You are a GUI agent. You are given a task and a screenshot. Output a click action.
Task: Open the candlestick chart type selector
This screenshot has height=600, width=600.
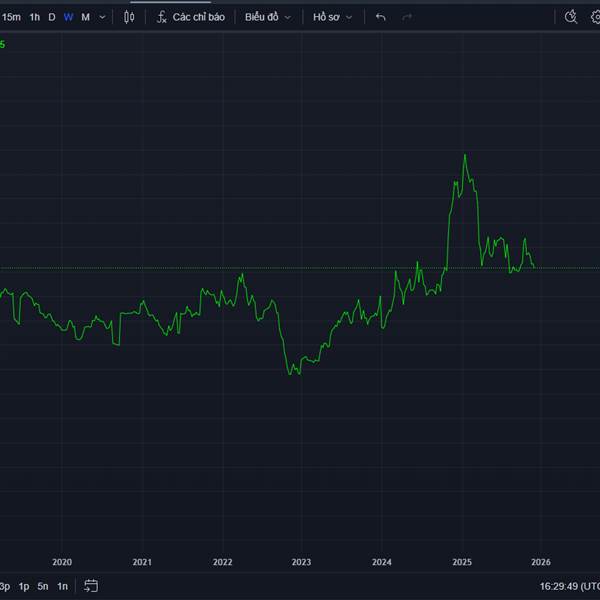129,17
